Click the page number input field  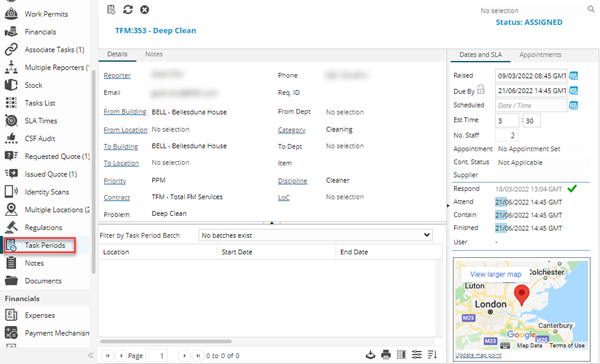157,356
